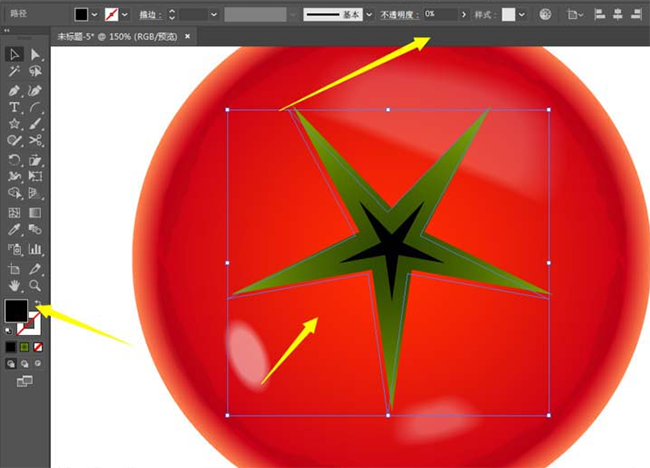Select the Eyedropper tool

tap(14, 229)
